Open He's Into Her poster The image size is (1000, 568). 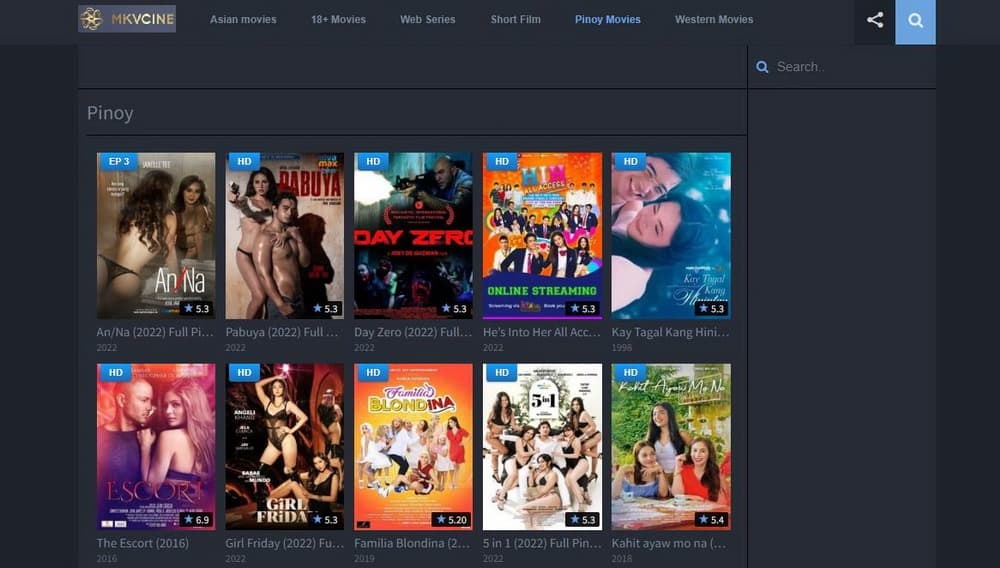pos(542,235)
